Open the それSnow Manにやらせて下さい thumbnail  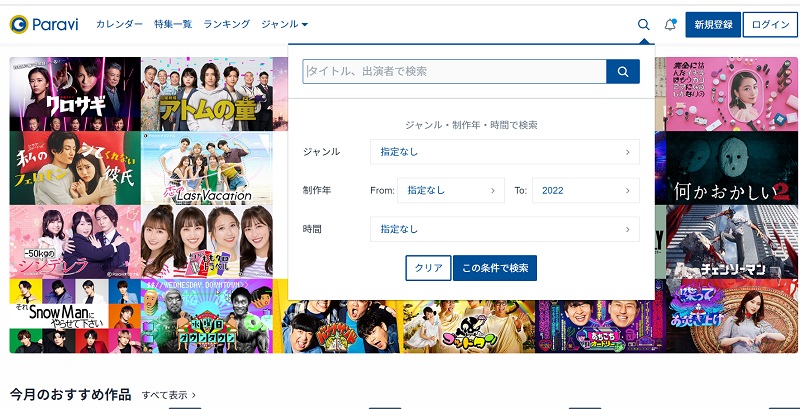click(x=75, y=316)
